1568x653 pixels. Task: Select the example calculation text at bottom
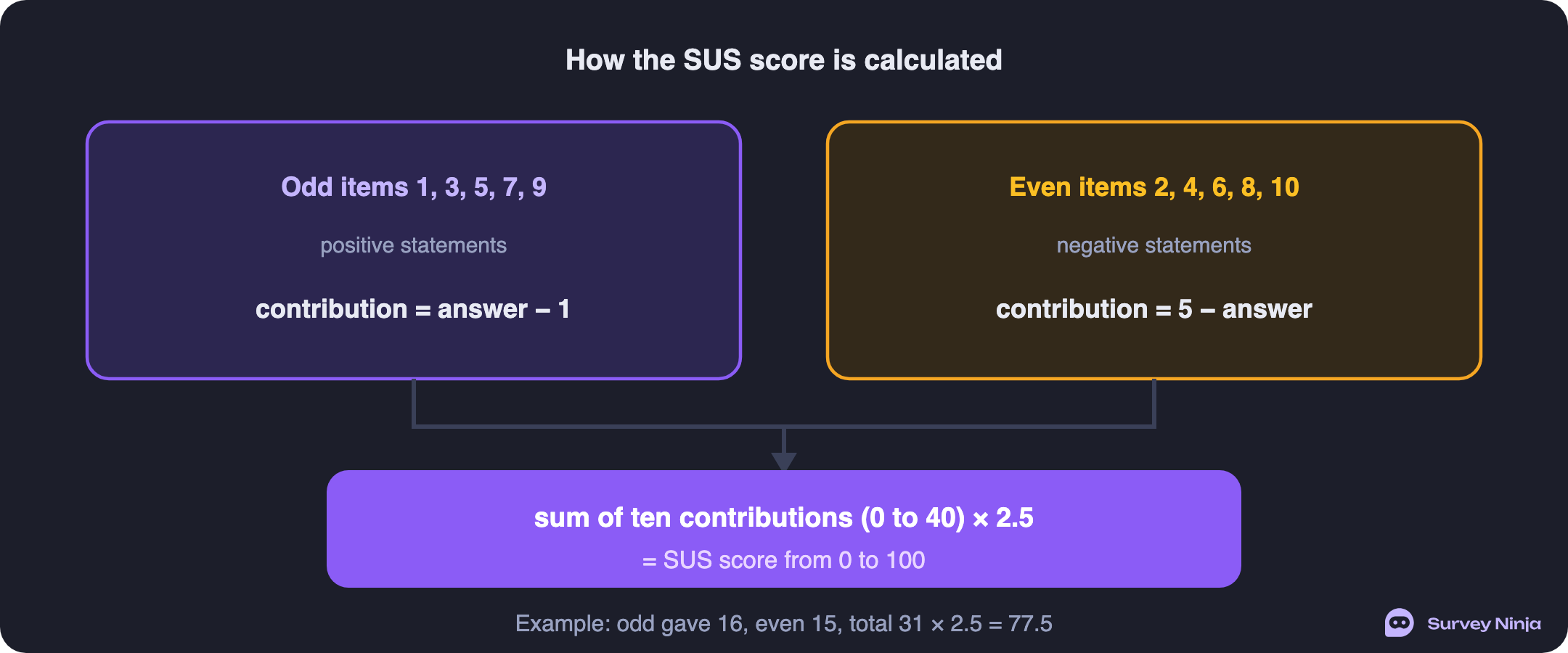pyautogui.click(x=784, y=624)
